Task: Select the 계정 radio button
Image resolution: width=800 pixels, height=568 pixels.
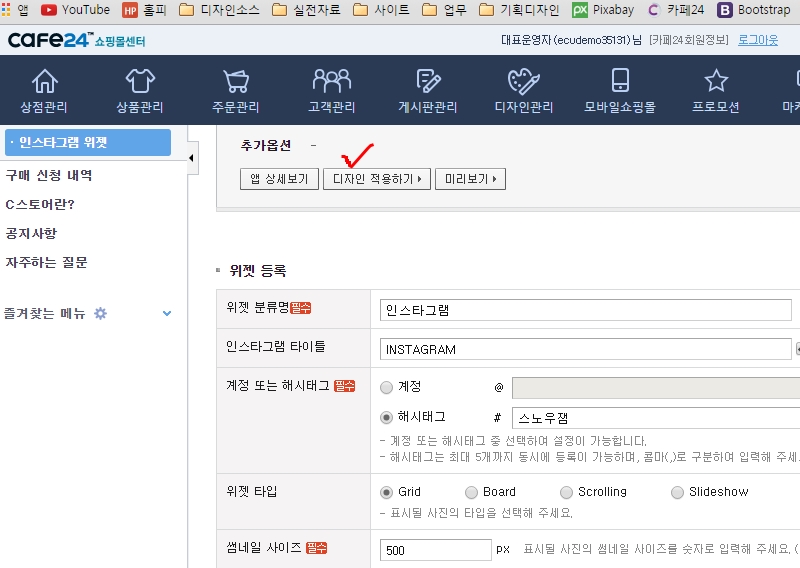Action: [387, 386]
